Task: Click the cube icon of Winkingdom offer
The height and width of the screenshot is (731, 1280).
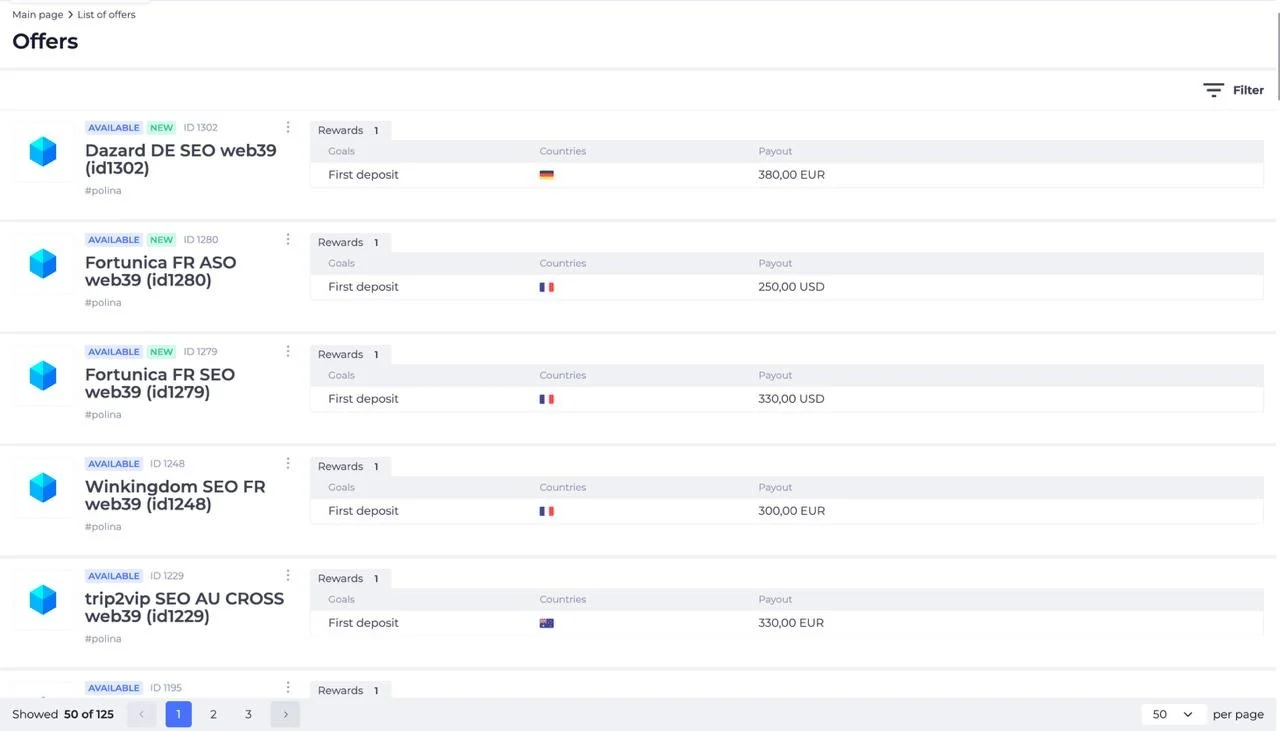Action: click(43, 487)
